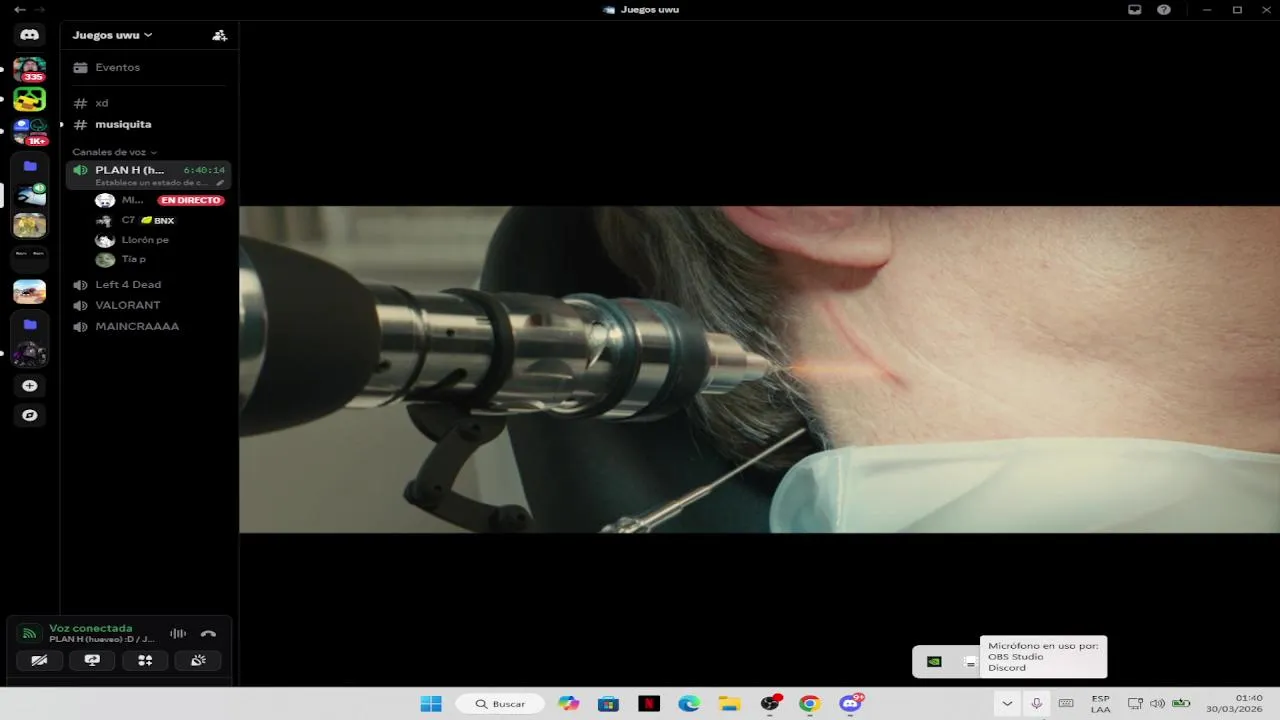Expand hidden system tray icons chevron

click(x=1007, y=704)
